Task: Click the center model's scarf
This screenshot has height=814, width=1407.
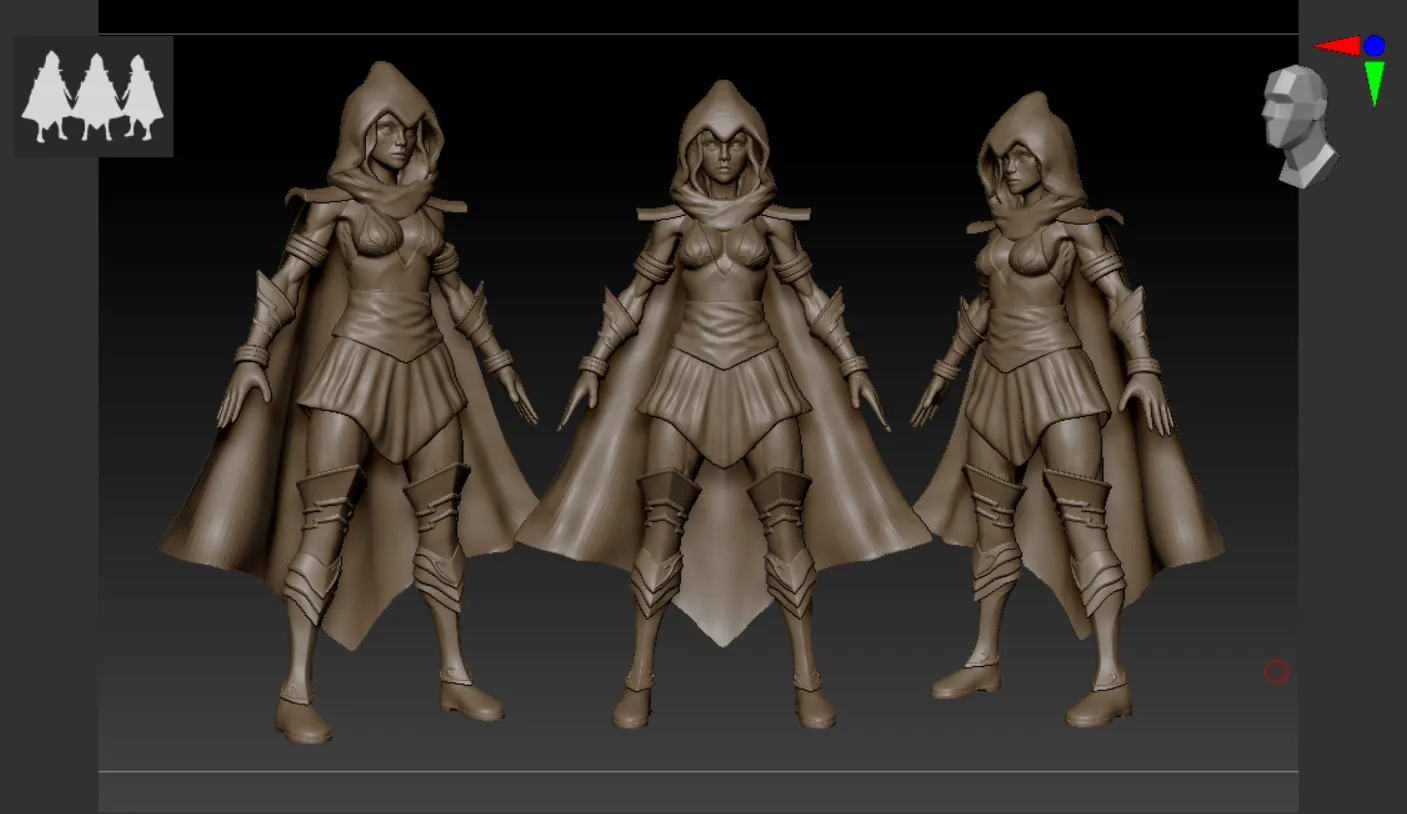Action: (x=722, y=205)
